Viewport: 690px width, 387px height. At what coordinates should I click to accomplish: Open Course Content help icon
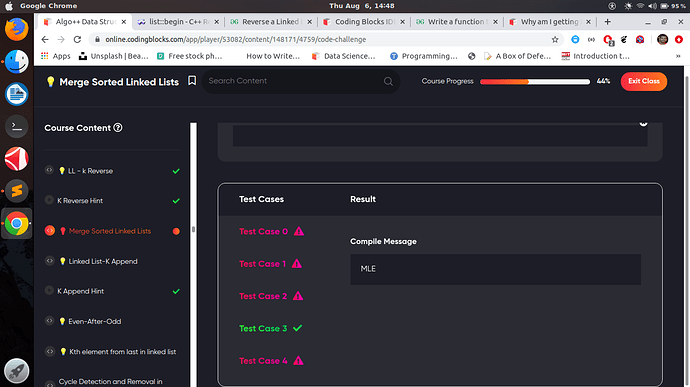pos(118,128)
